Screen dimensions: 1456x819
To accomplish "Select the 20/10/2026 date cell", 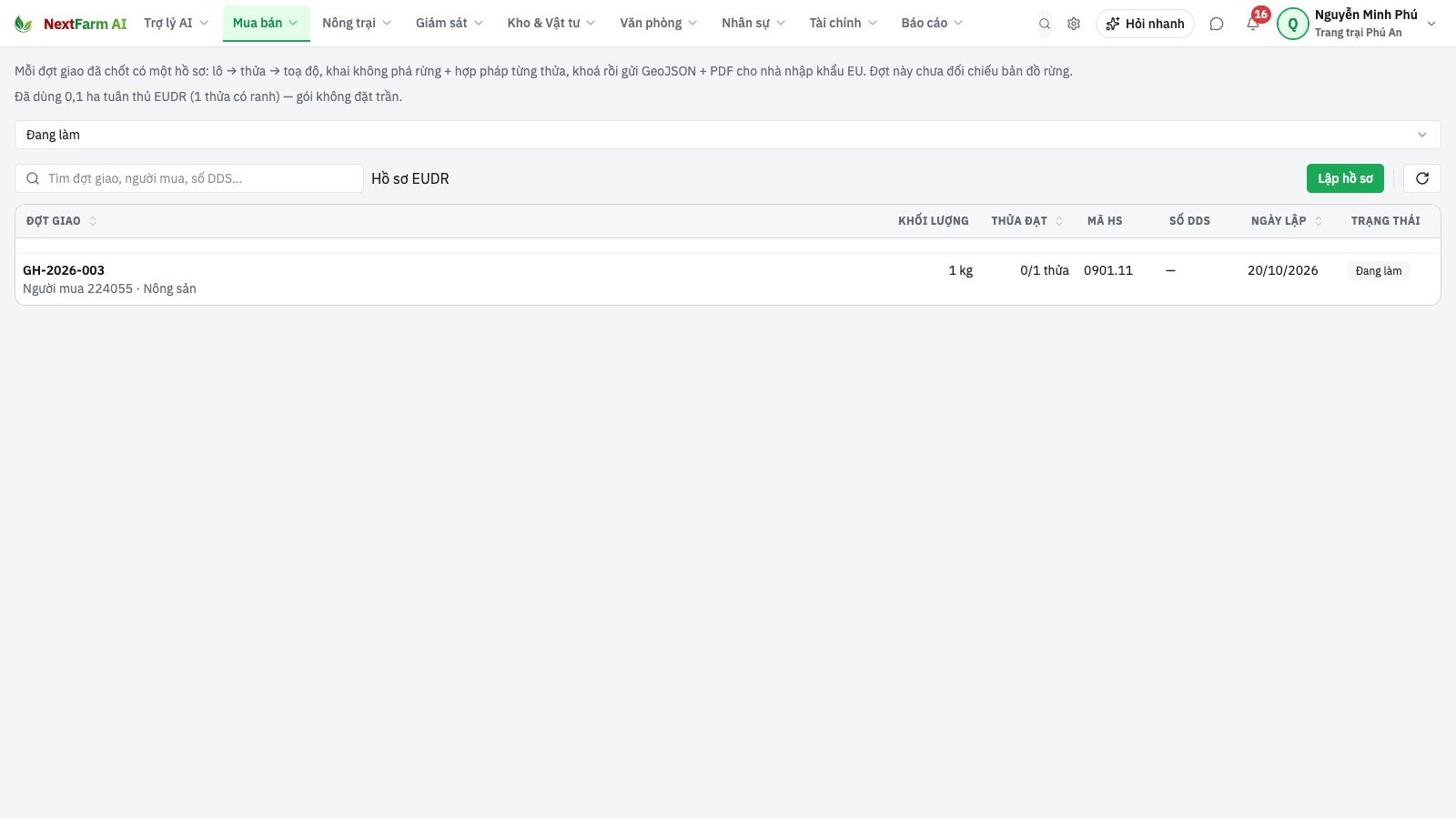I will coord(1282,270).
